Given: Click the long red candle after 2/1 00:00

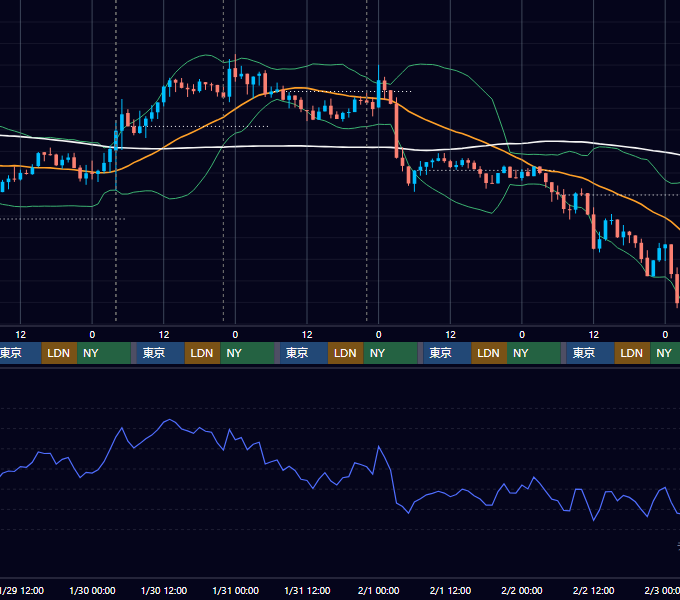Looking at the screenshot, I should click(x=396, y=128).
